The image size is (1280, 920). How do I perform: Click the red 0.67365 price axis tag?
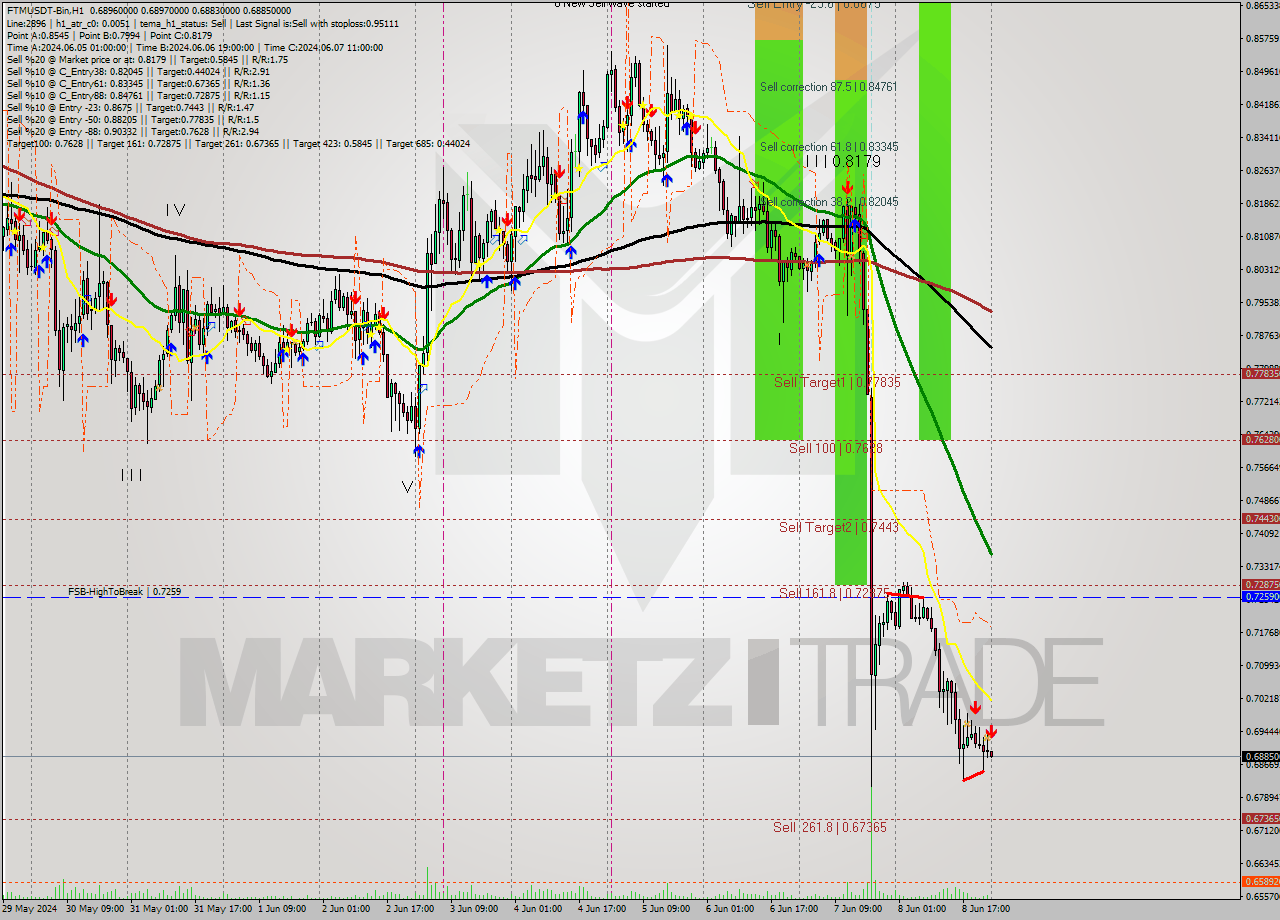click(1260, 818)
